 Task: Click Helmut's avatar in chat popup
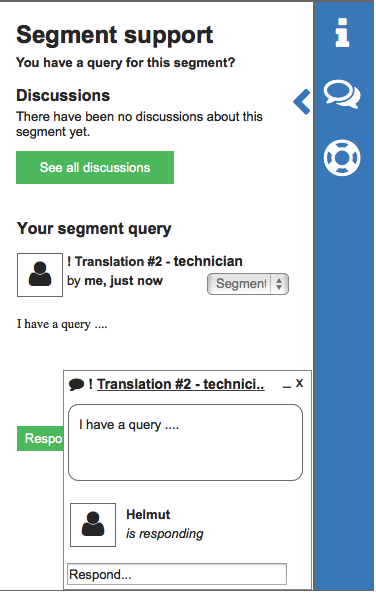(x=93, y=525)
